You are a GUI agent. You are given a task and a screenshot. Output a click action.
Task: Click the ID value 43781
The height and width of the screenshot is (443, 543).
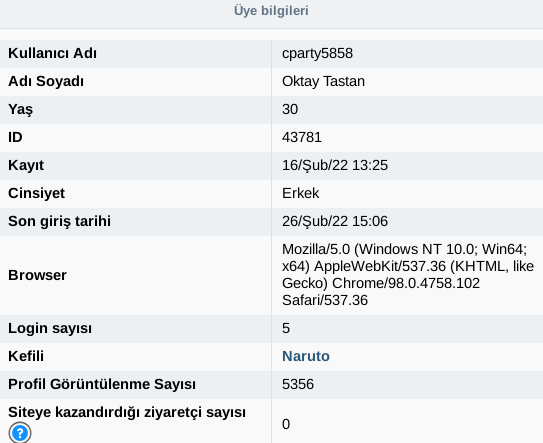point(302,138)
